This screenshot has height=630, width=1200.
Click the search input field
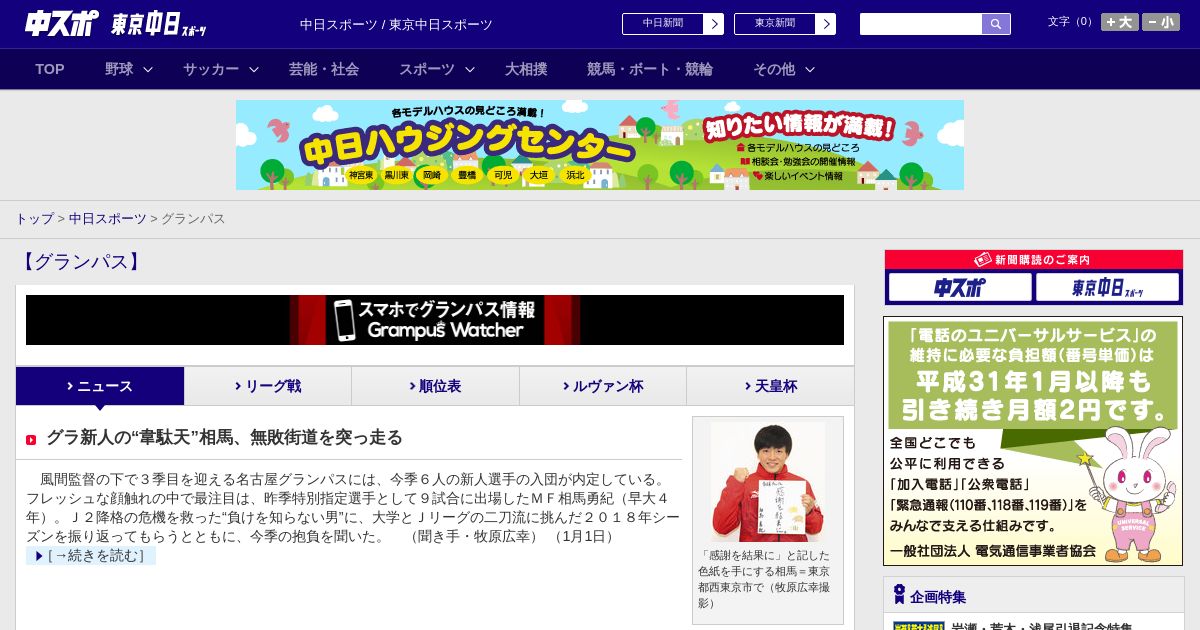click(x=921, y=24)
